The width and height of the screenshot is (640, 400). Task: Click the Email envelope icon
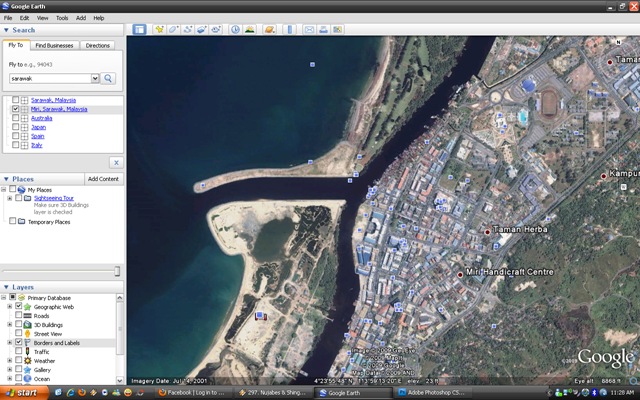pos(309,29)
